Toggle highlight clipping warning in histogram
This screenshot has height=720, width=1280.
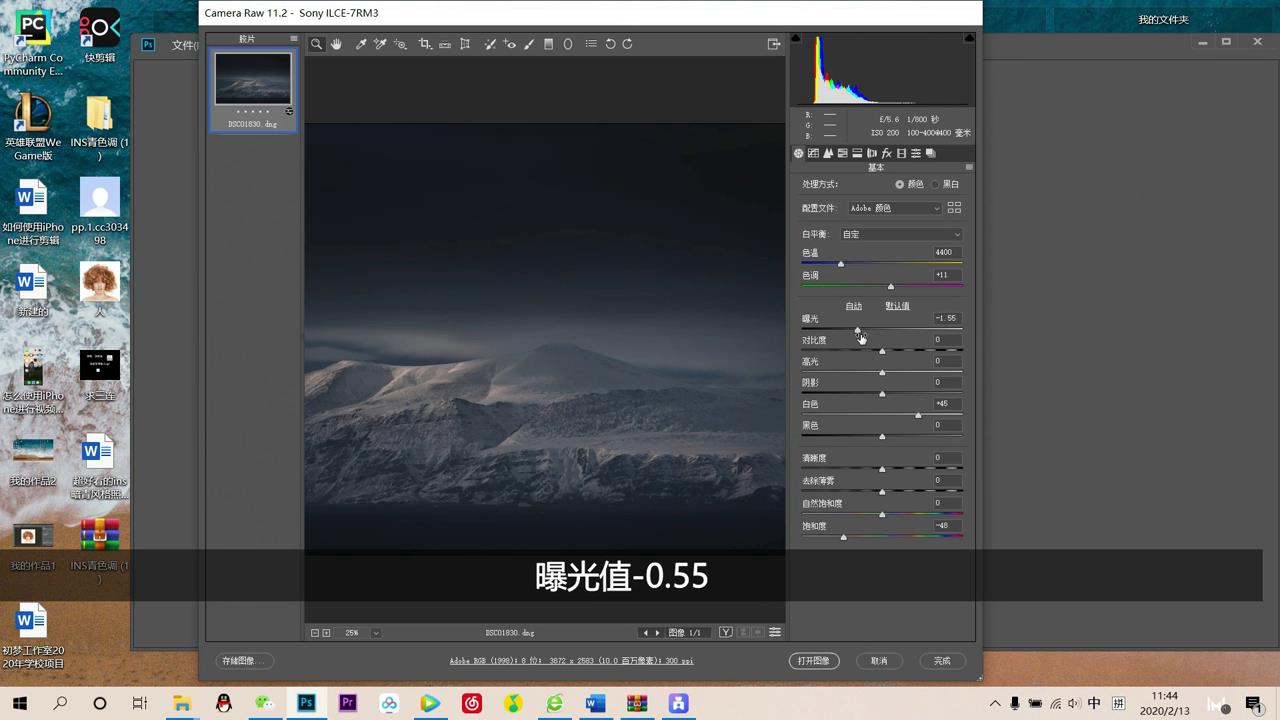(x=969, y=38)
